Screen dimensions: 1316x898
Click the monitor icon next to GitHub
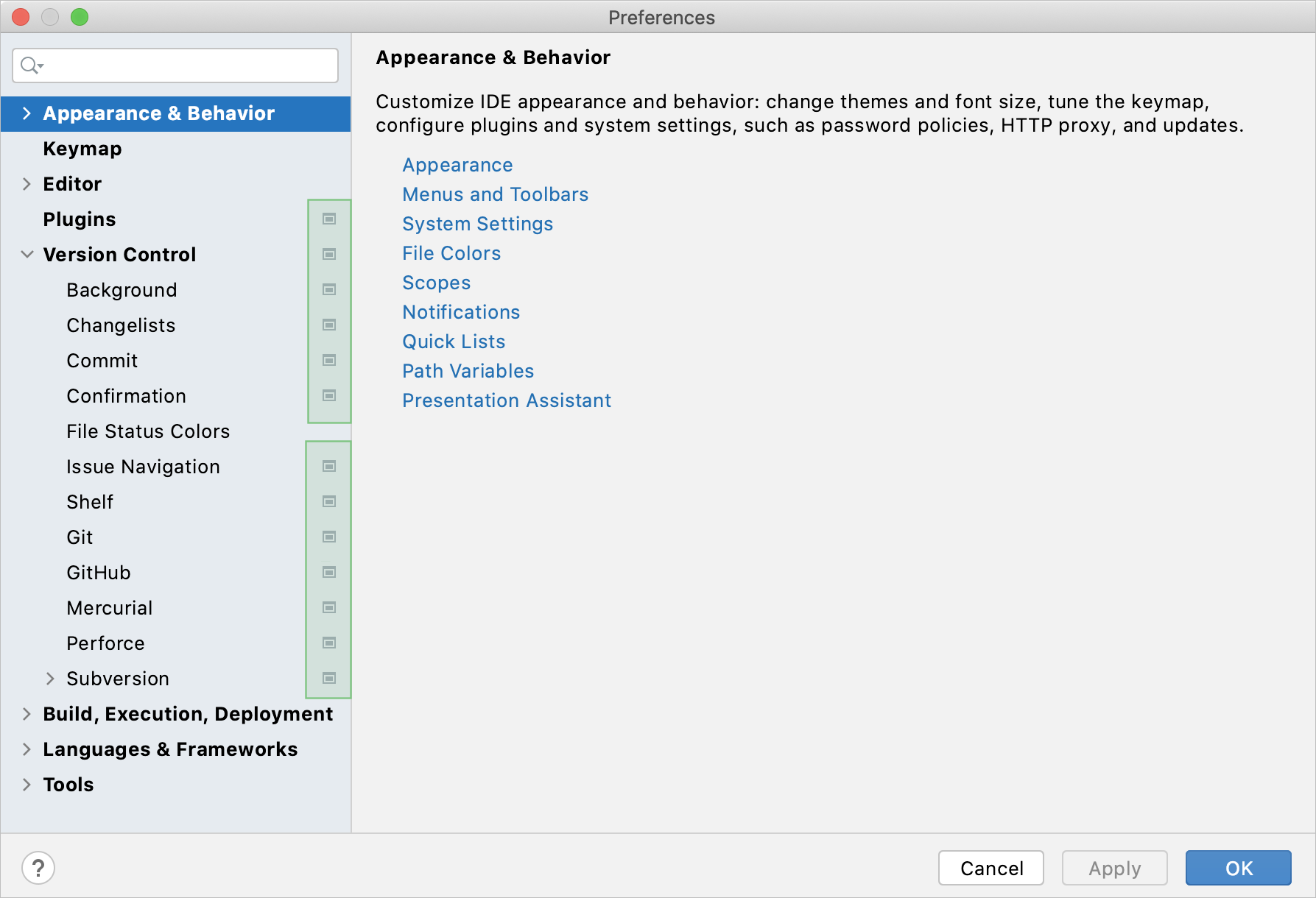[329, 572]
